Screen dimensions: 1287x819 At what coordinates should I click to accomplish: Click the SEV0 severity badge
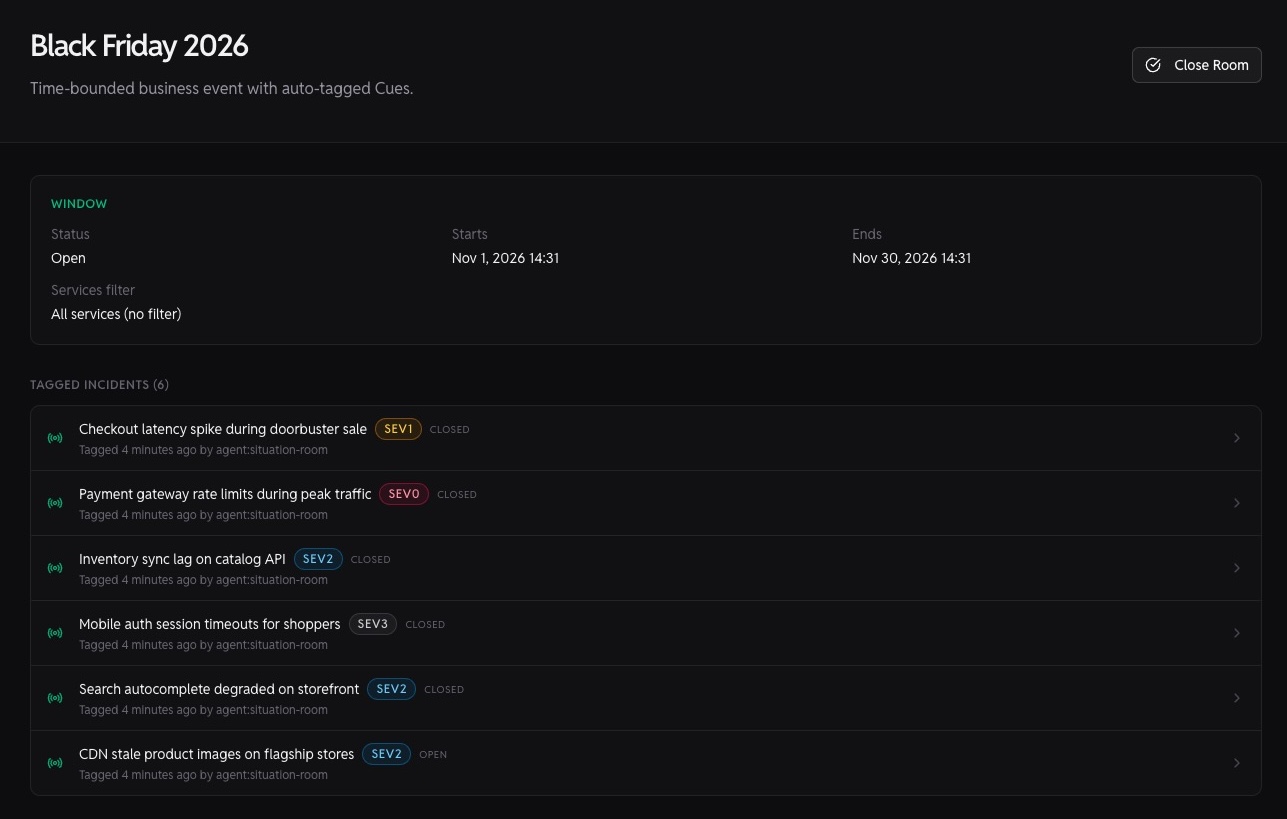[404, 494]
